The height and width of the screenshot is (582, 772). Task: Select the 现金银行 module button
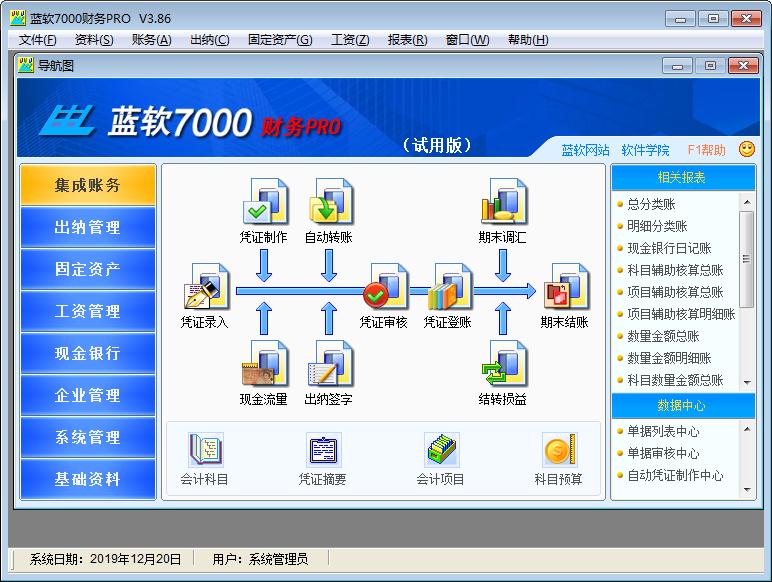coord(88,353)
